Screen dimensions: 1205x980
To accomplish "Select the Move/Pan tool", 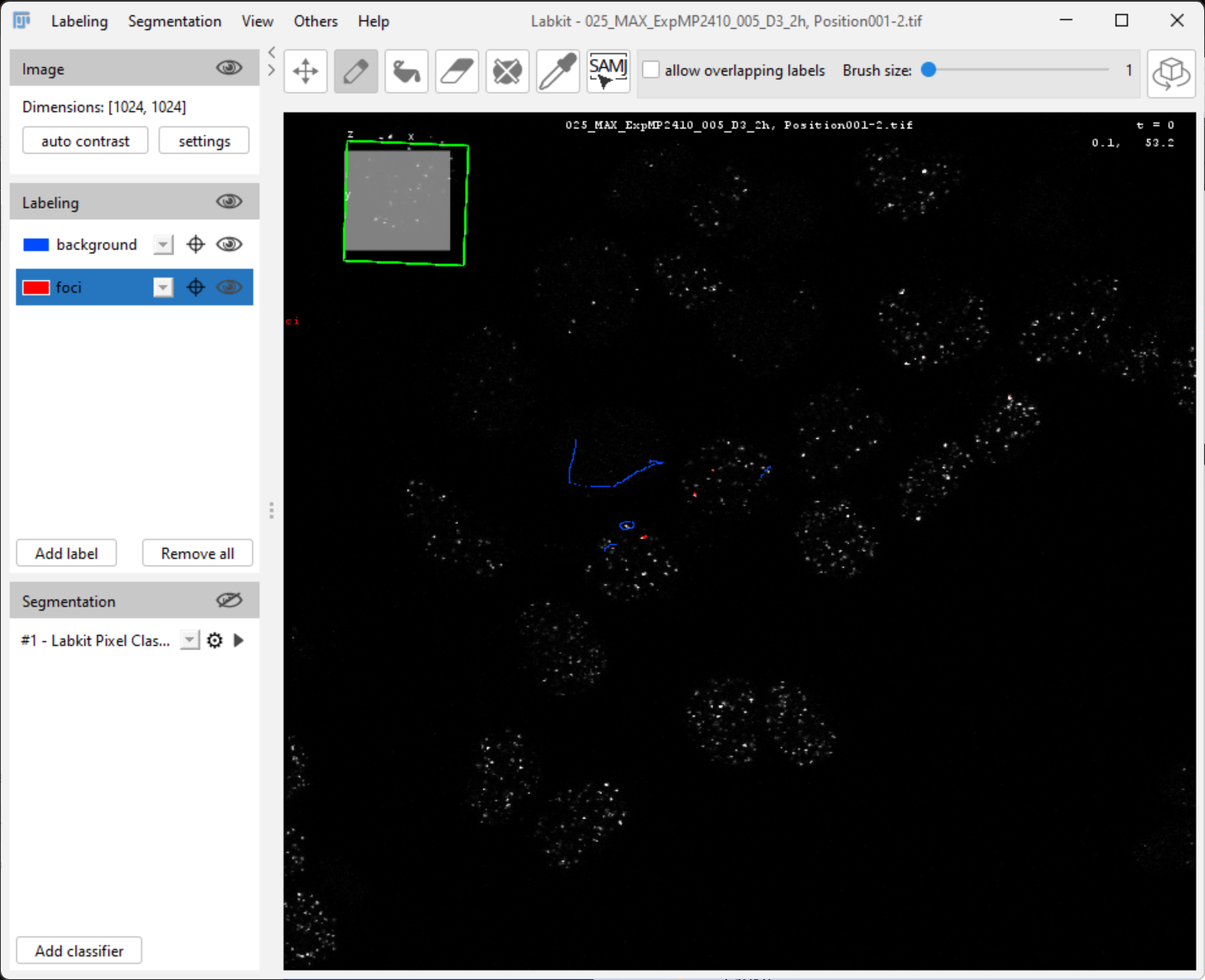I will (305, 71).
